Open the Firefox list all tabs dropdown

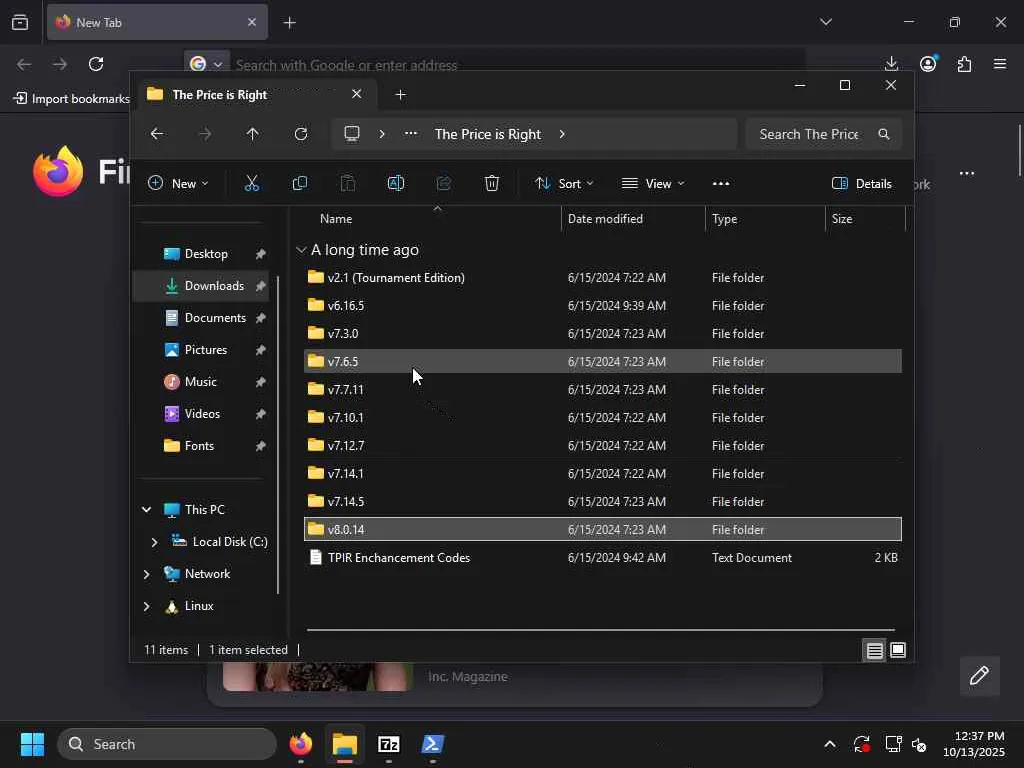click(x=826, y=22)
